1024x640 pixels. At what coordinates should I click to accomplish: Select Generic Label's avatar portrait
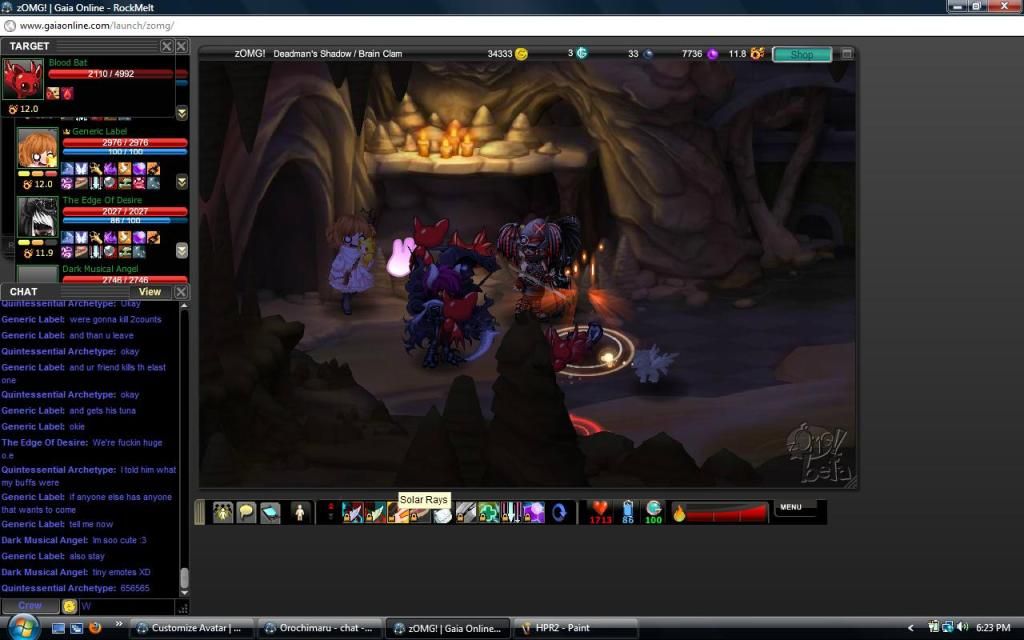[x=38, y=149]
